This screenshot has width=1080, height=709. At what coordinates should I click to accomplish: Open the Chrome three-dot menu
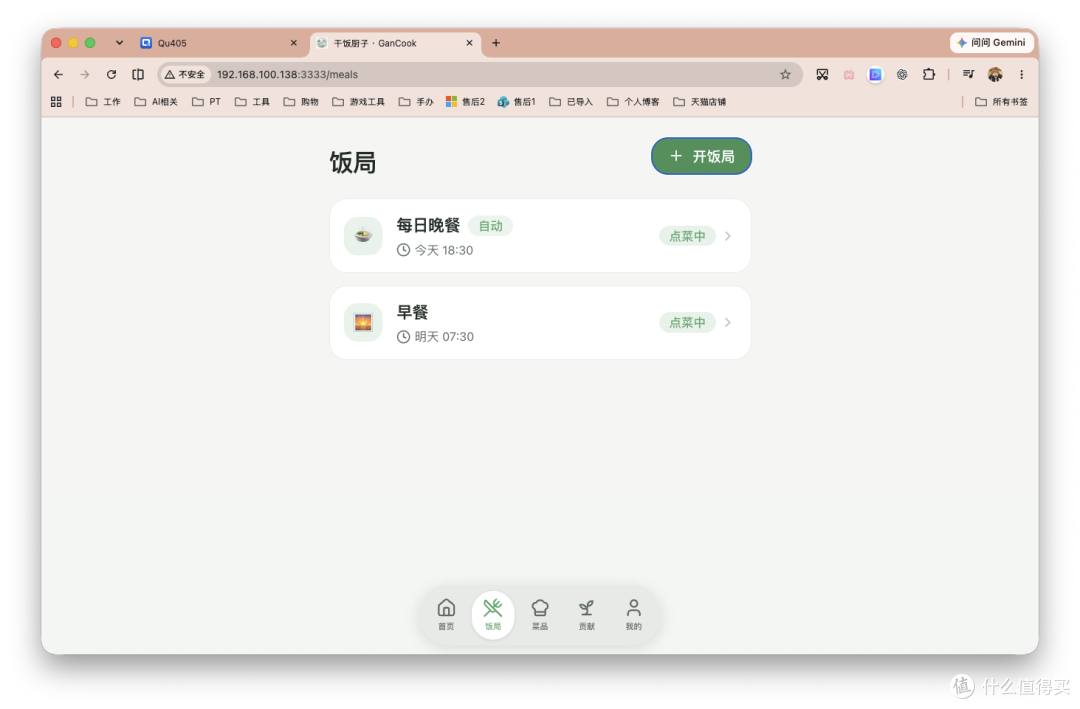[x=1021, y=74]
